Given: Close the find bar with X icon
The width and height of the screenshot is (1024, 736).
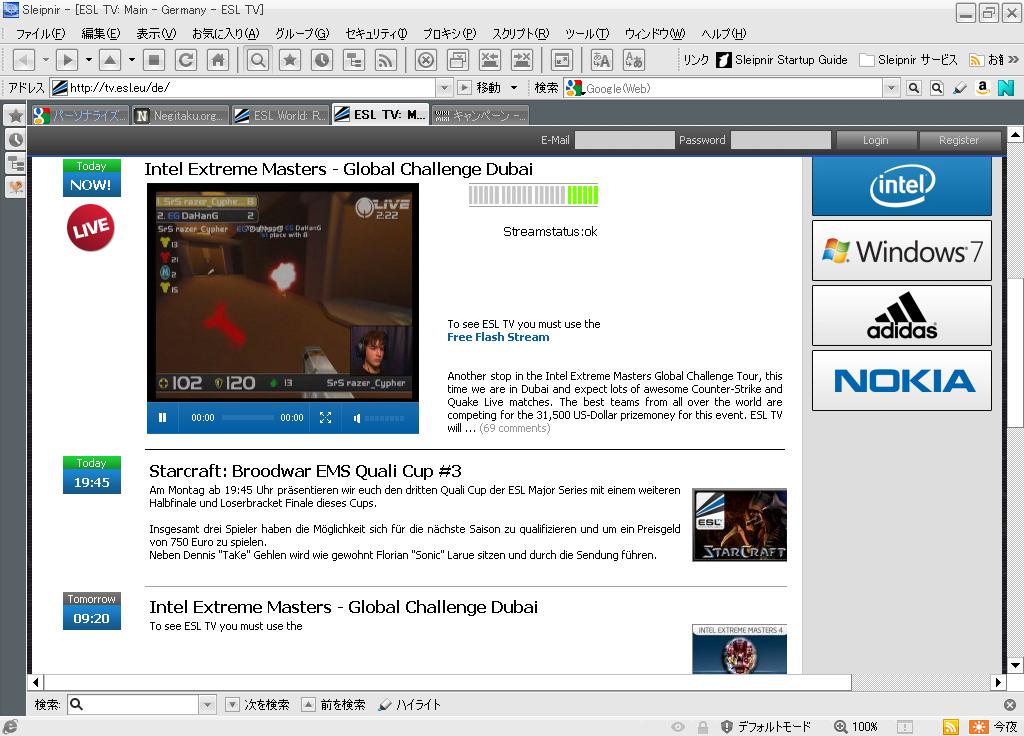Looking at the screenshot, I should pos(1010,705).
